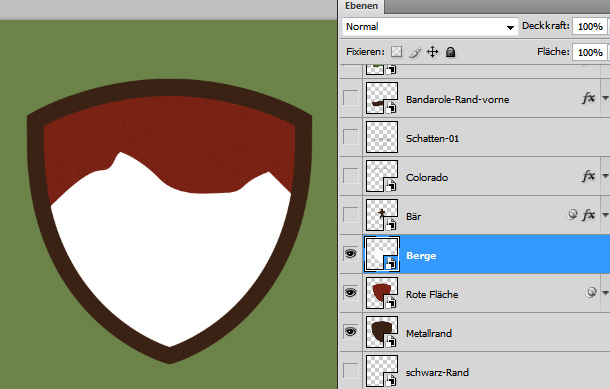Lock image pixels brush icon
Screen dimensions: 610x389
click(x=415, y=52)
